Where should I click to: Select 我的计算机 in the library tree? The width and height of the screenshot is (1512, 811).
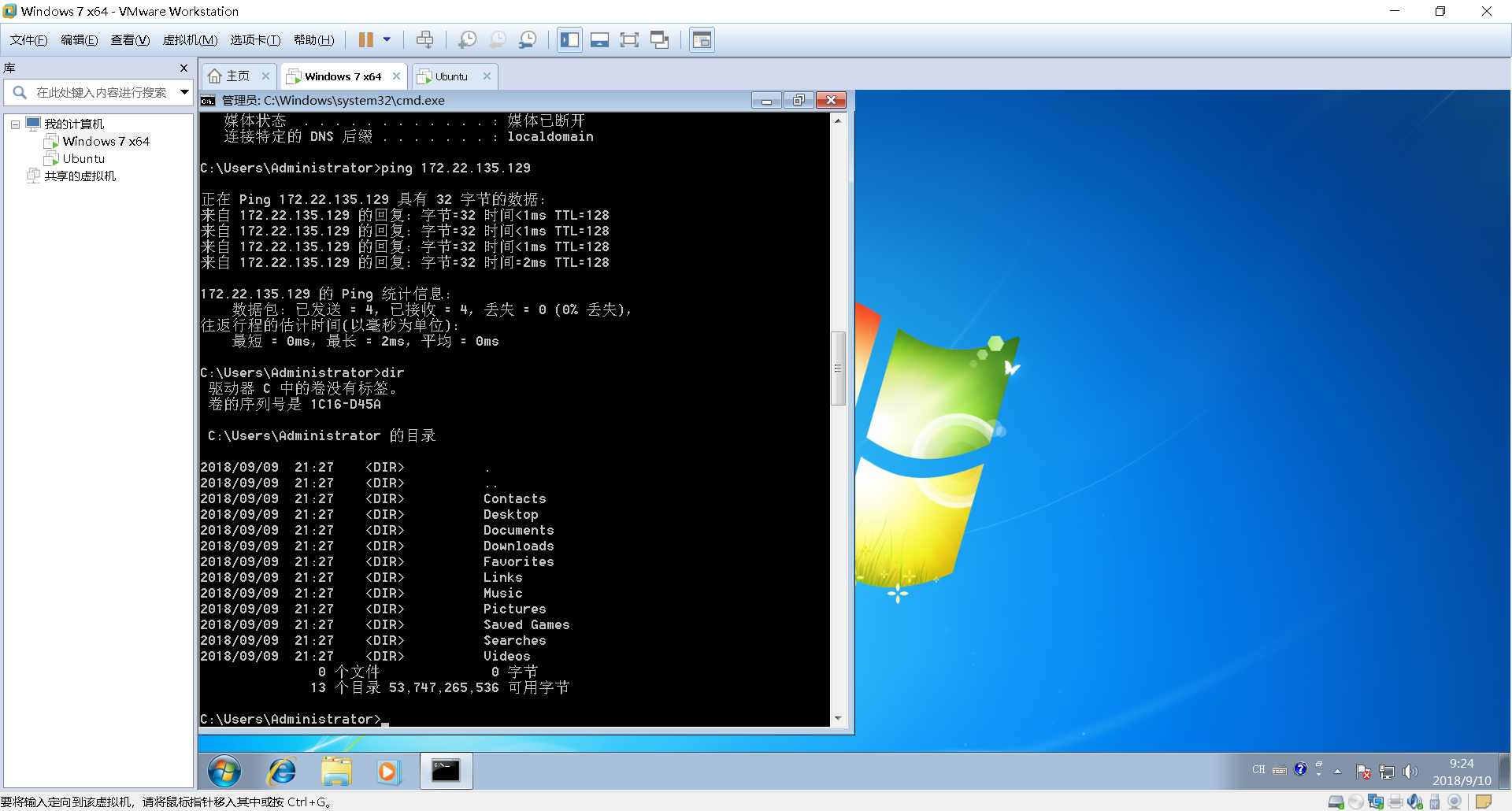pyautogui.click(x=74, y=124)
